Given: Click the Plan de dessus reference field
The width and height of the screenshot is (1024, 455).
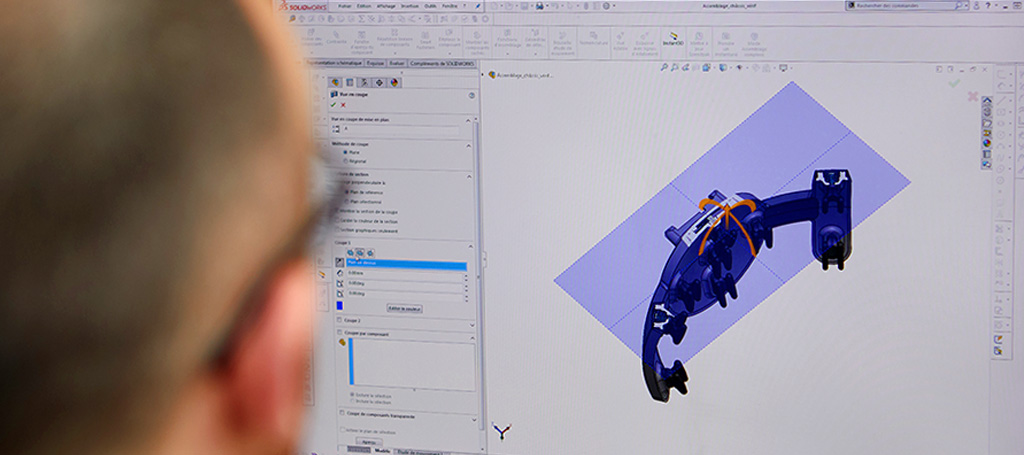Looking at the screenshot, I should [406, 265].
